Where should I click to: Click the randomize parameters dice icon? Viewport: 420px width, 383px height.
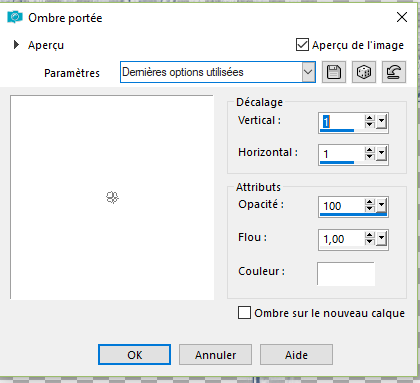coord(364,72)
